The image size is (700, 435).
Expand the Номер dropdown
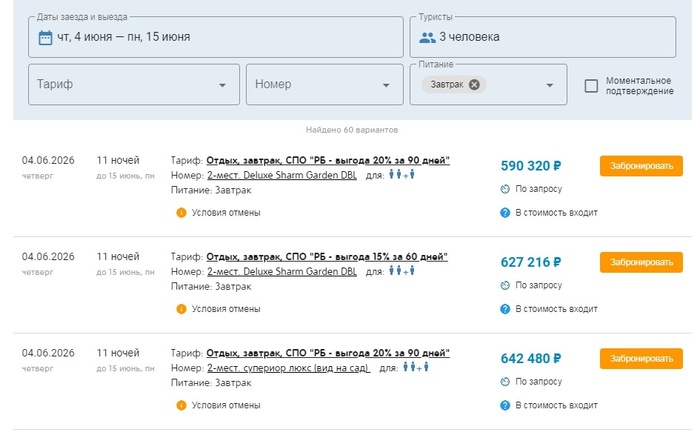pyautogui.click(x=384, y=85)
